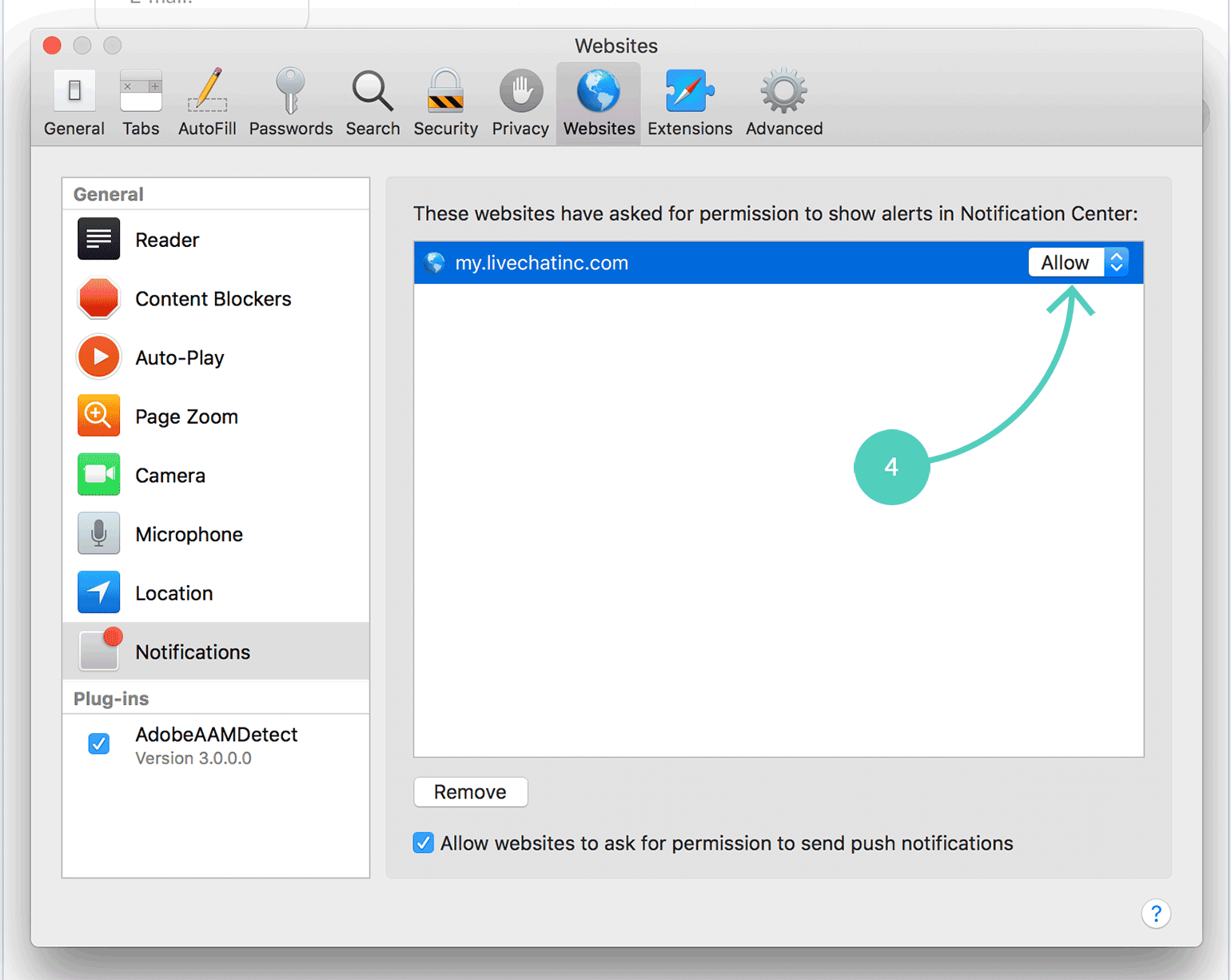1231x980 pixels.
Task: Click the Remove button
Action: coord(471,791)
